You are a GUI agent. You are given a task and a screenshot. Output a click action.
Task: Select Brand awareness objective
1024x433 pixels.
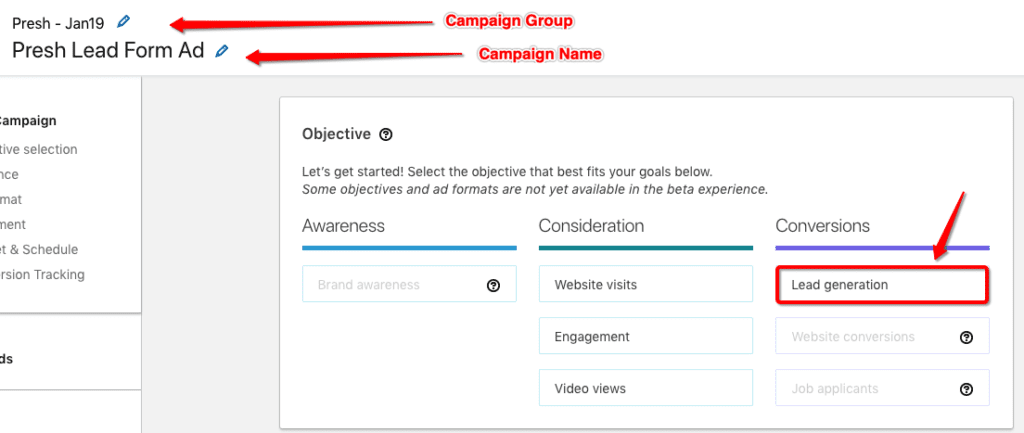409,284
